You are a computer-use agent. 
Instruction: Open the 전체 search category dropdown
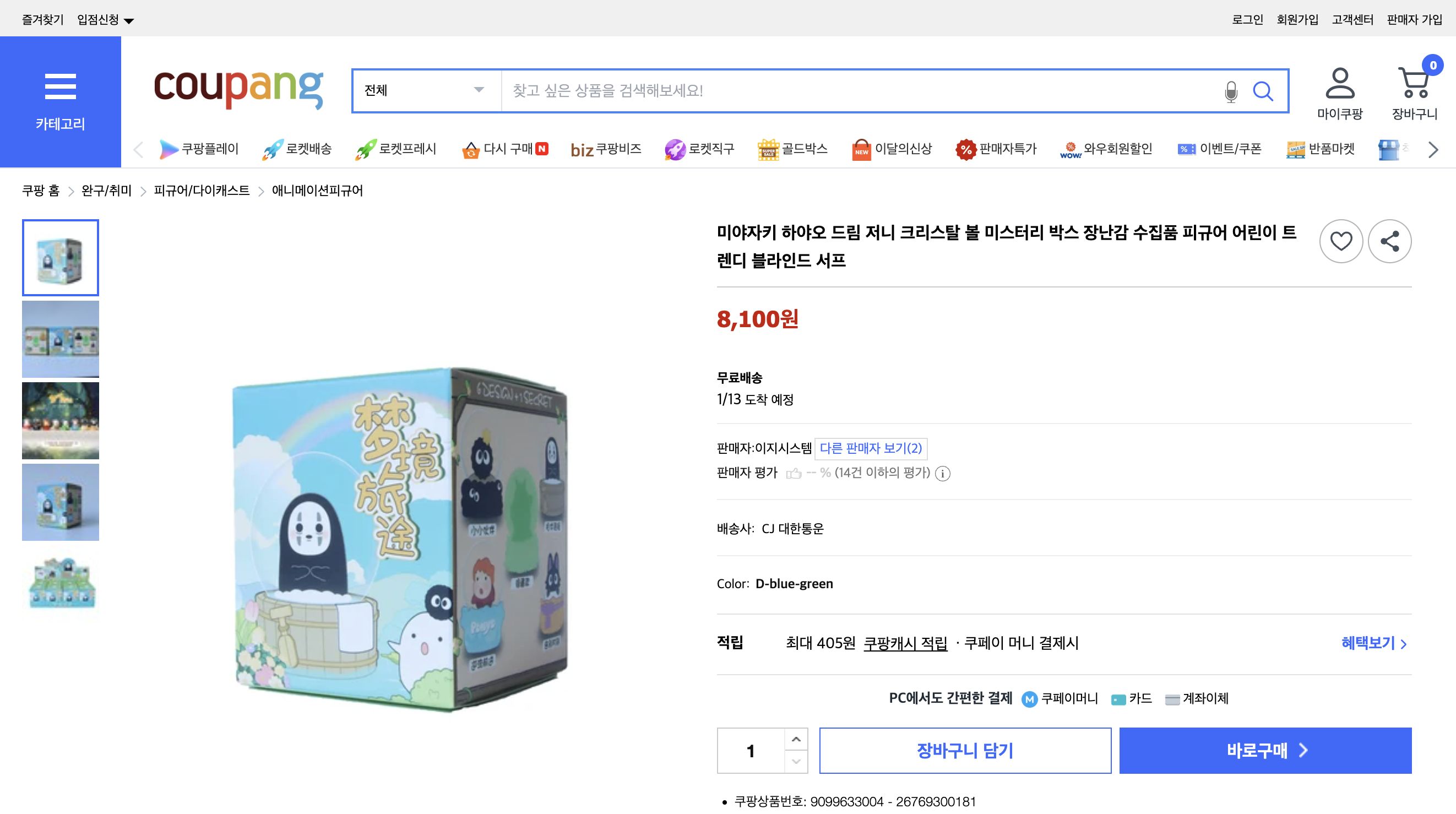(423, 90)
